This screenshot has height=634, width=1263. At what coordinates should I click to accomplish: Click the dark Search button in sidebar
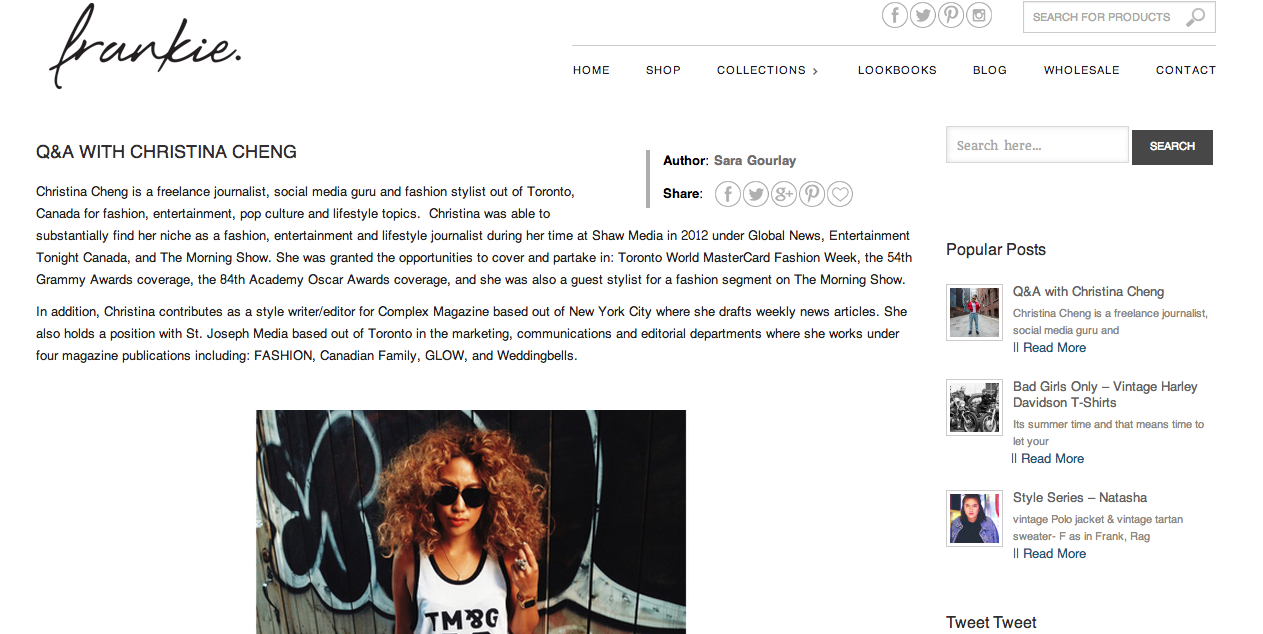pyautogui.click(x=1172, y=147)
